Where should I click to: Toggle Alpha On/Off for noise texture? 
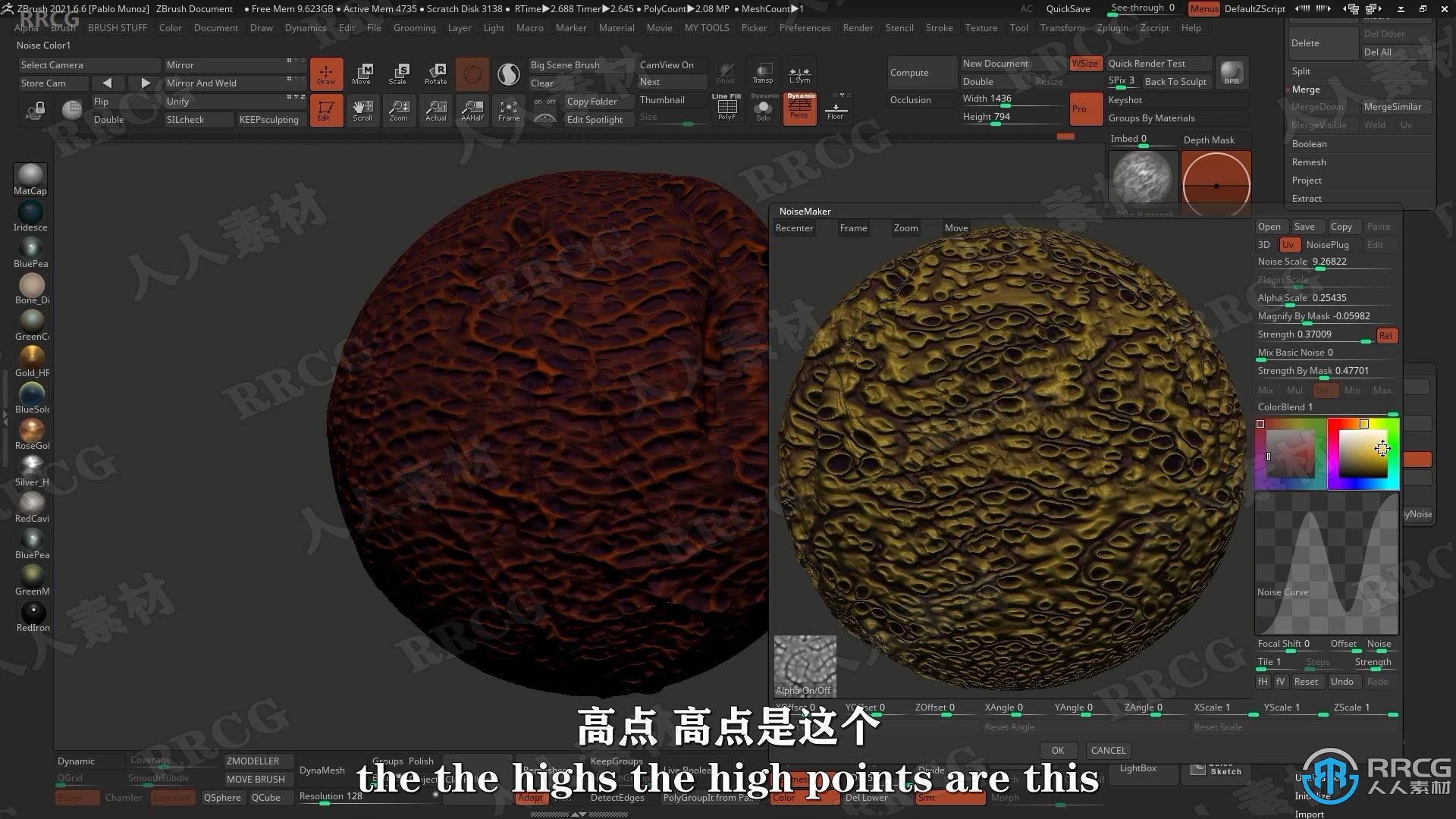pos(806,665)
